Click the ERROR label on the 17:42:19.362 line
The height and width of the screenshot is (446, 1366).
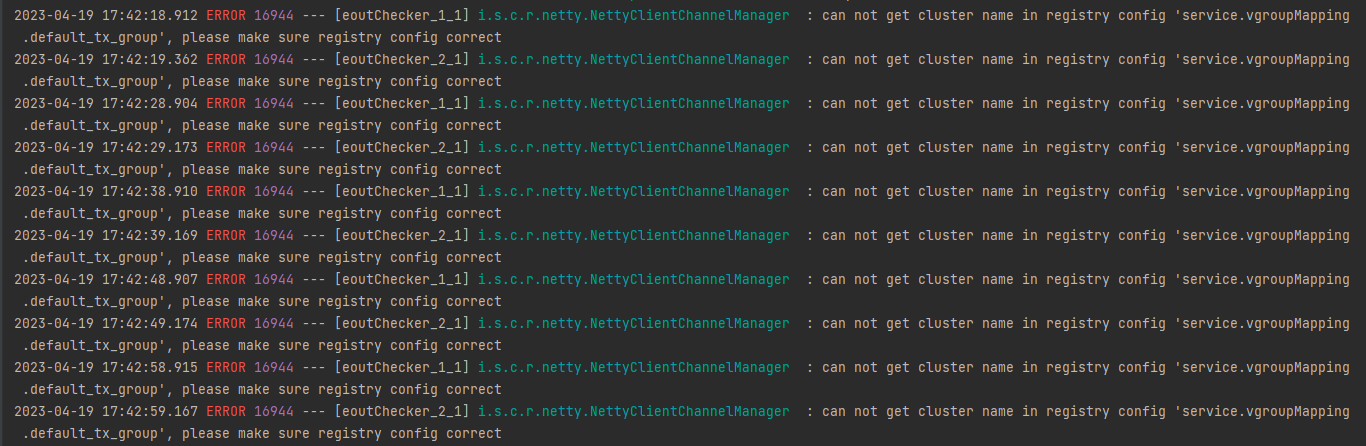[225, 60]
